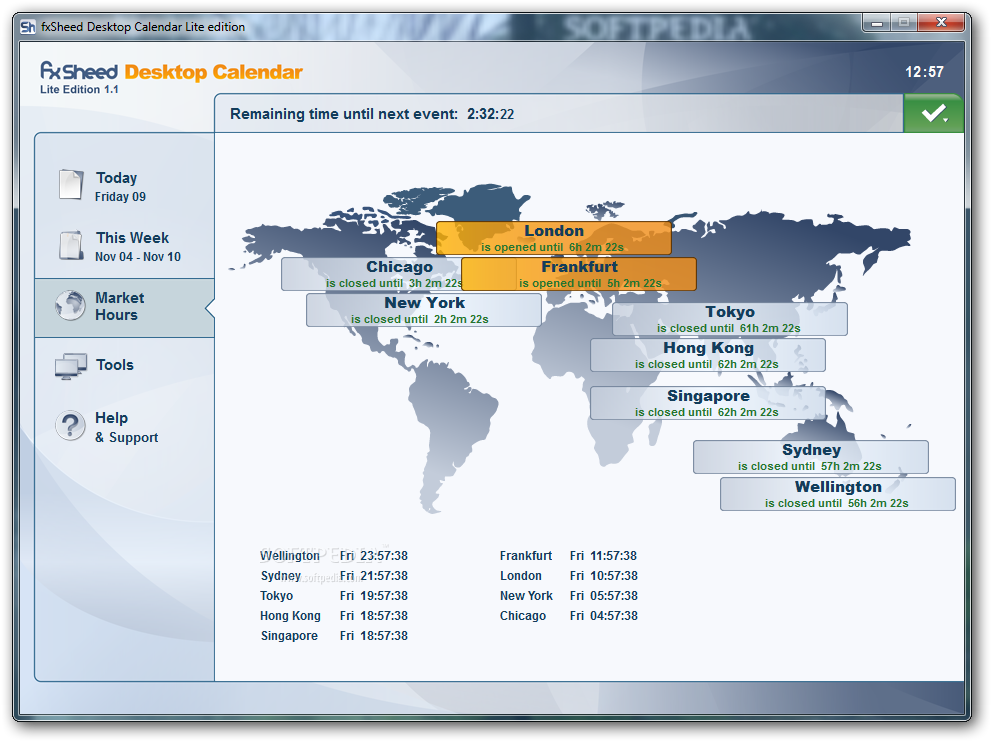Screen dimensions: 992x742
Task: Select the London market box
Action: 554,238
